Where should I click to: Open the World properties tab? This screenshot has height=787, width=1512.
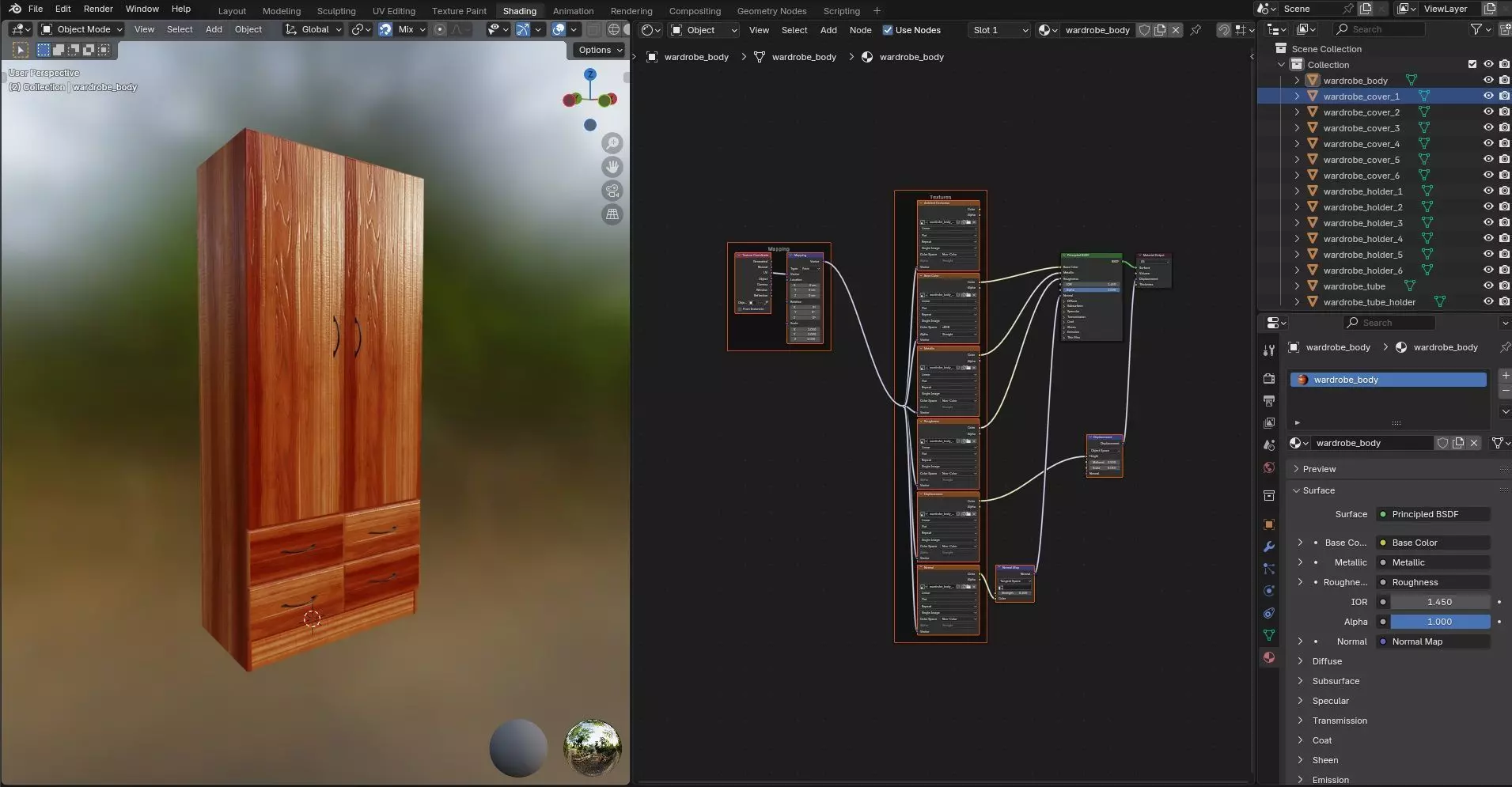pos(1269,467)
